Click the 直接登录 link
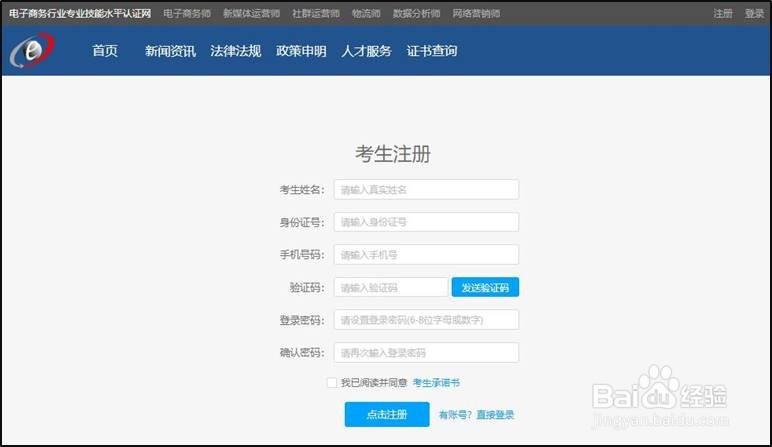Screen dimensions: 772x447 [x=495, y=415]
